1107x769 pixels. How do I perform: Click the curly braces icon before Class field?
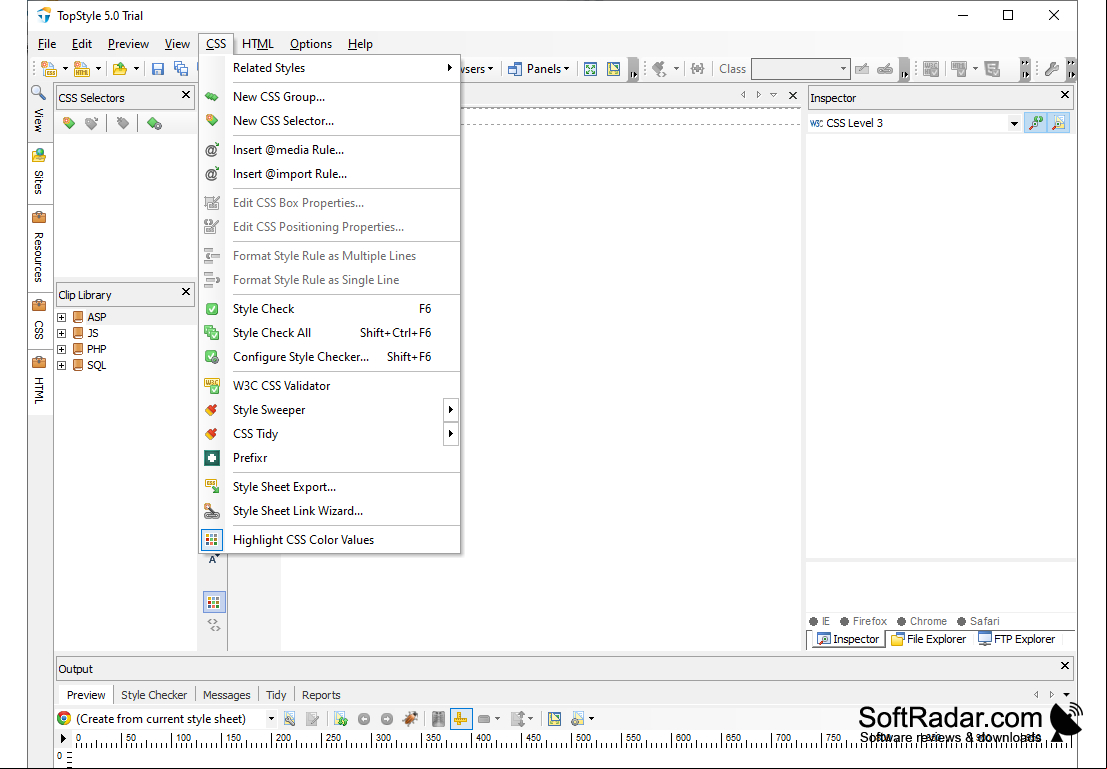(698, 68)
